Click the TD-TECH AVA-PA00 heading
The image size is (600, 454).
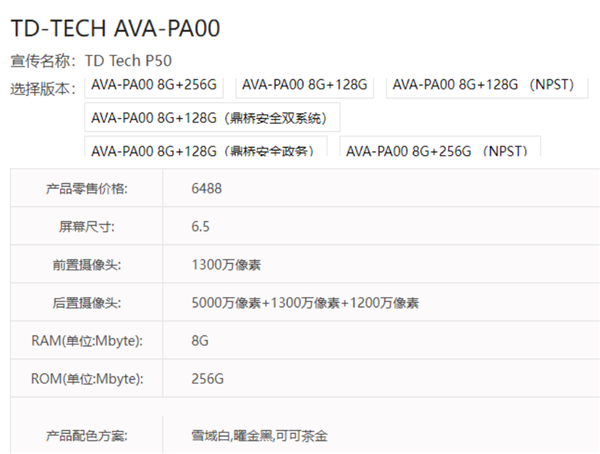coord(115,28)
